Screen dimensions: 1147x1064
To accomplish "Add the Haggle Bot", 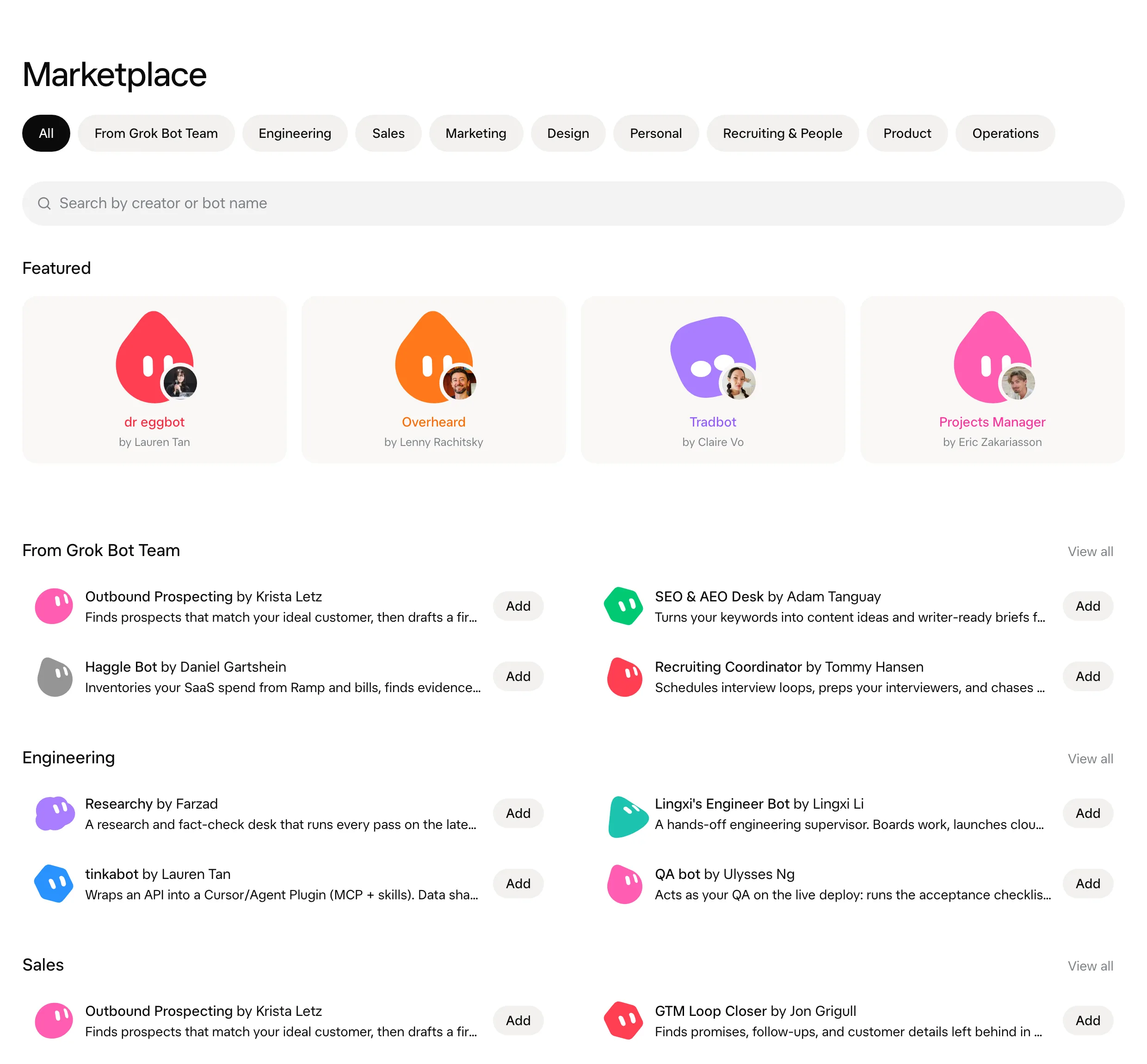I will [518, 676].
